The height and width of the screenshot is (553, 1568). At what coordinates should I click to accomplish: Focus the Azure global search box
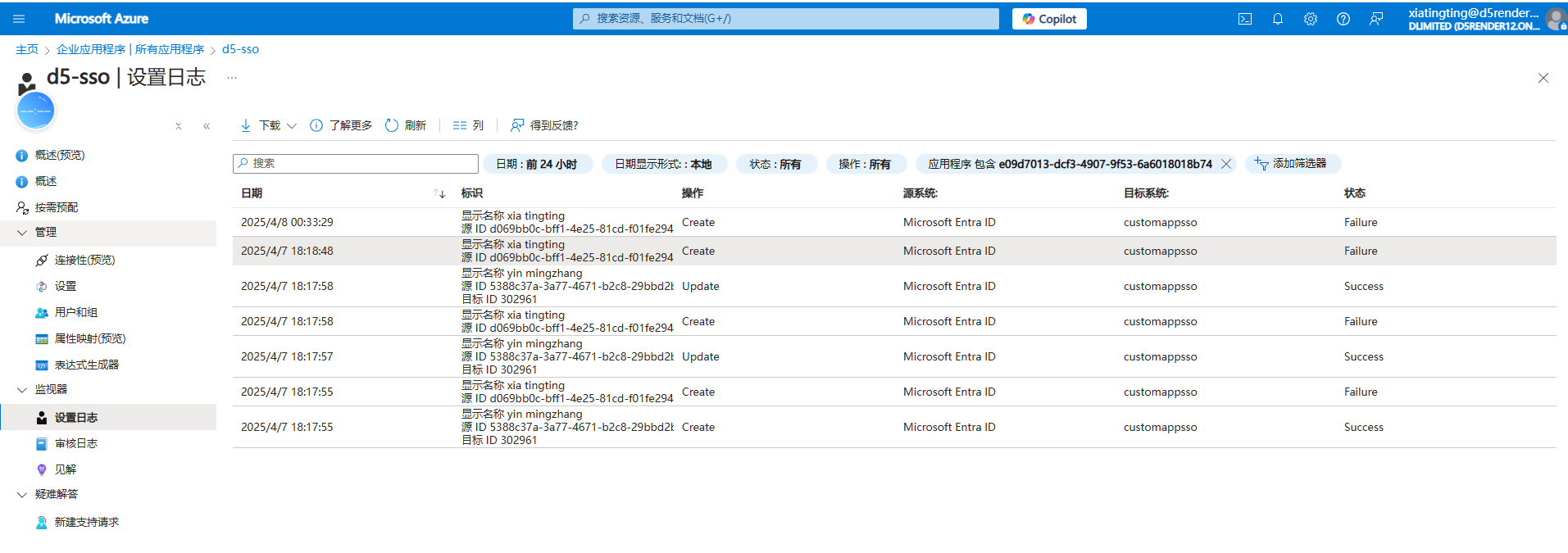(785, 18)
